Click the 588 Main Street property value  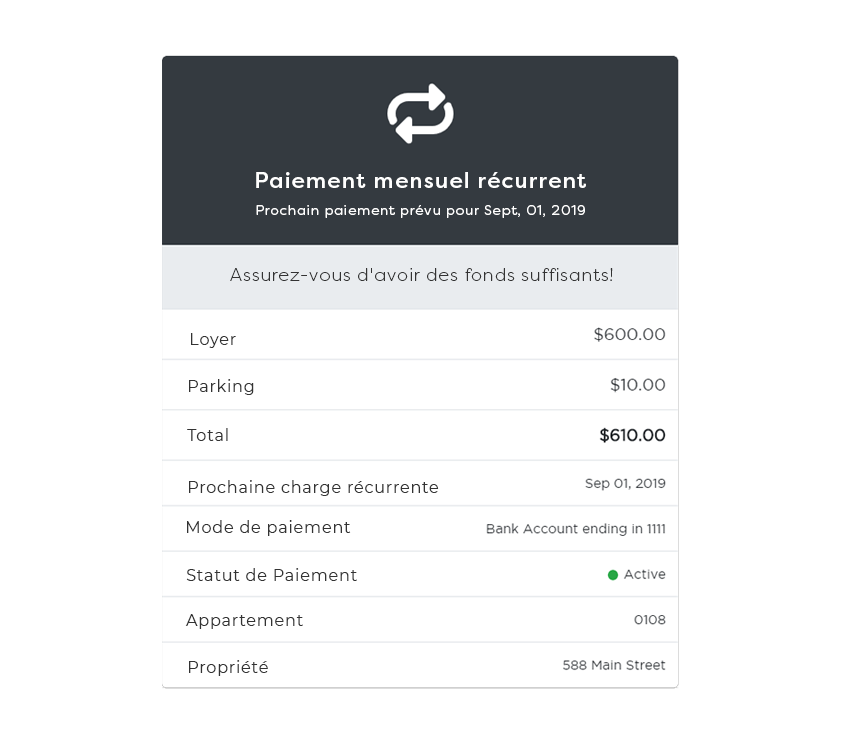click(x=613, y=665)
